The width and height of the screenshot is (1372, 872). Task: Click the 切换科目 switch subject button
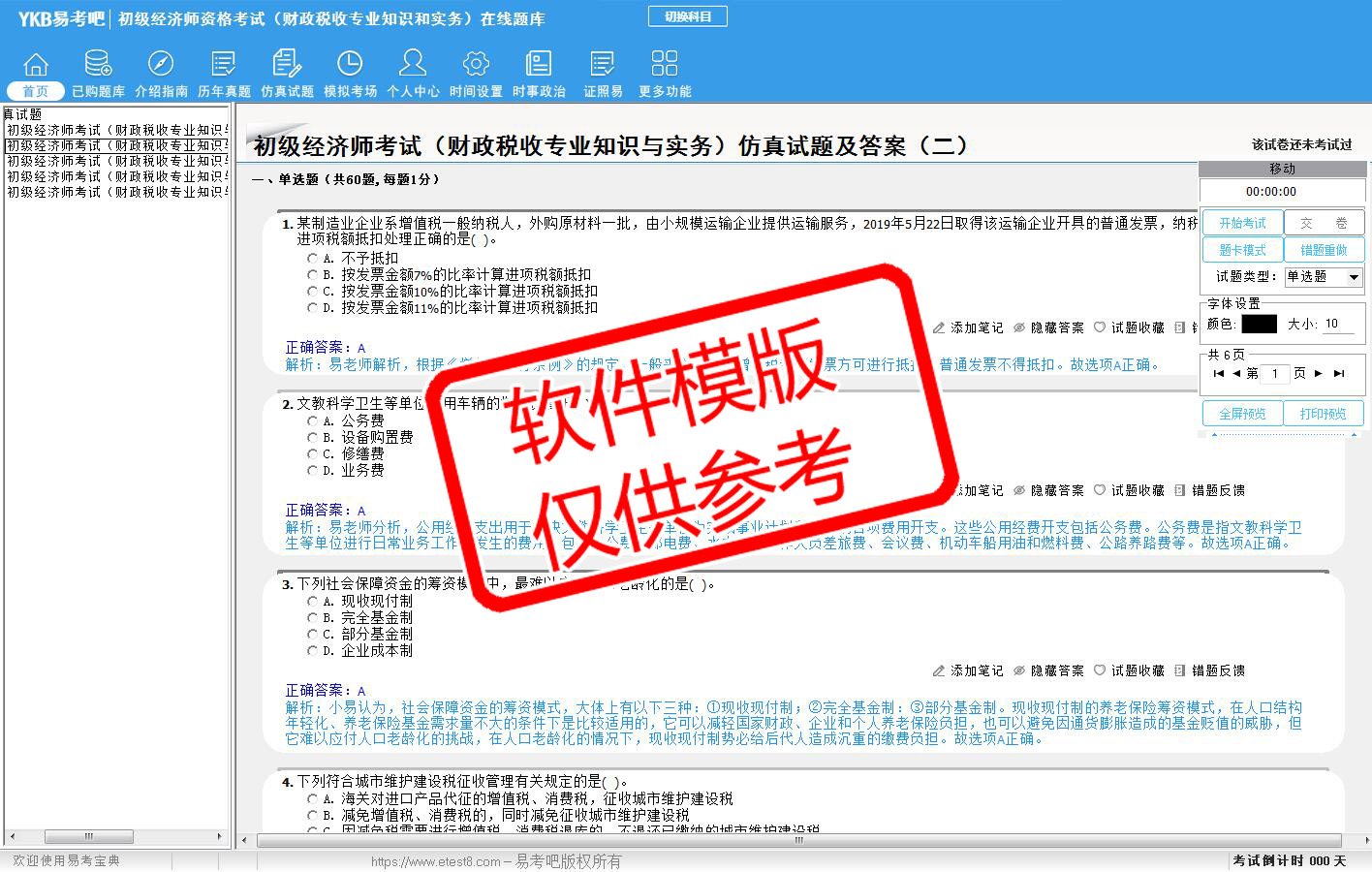pyautogui.click(x=688, y=16)
